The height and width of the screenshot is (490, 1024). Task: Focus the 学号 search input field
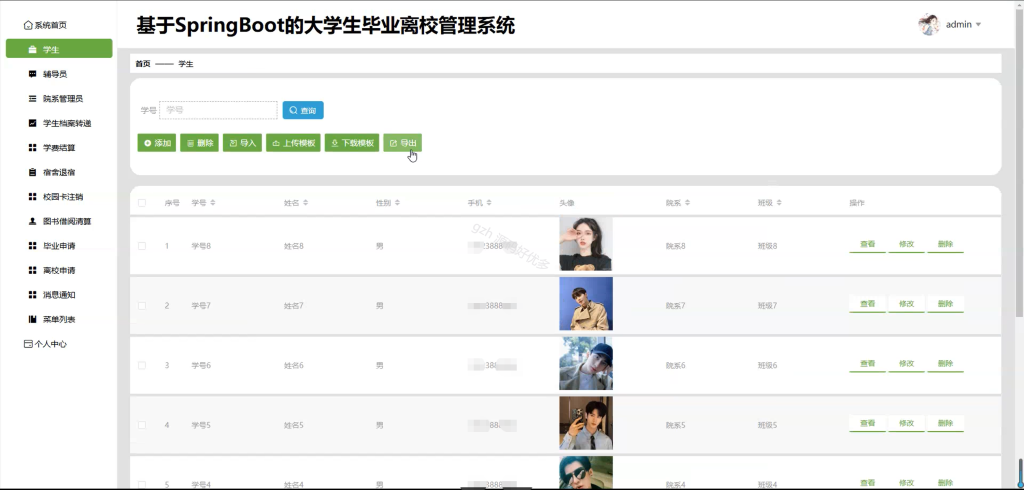coord(219,110)
